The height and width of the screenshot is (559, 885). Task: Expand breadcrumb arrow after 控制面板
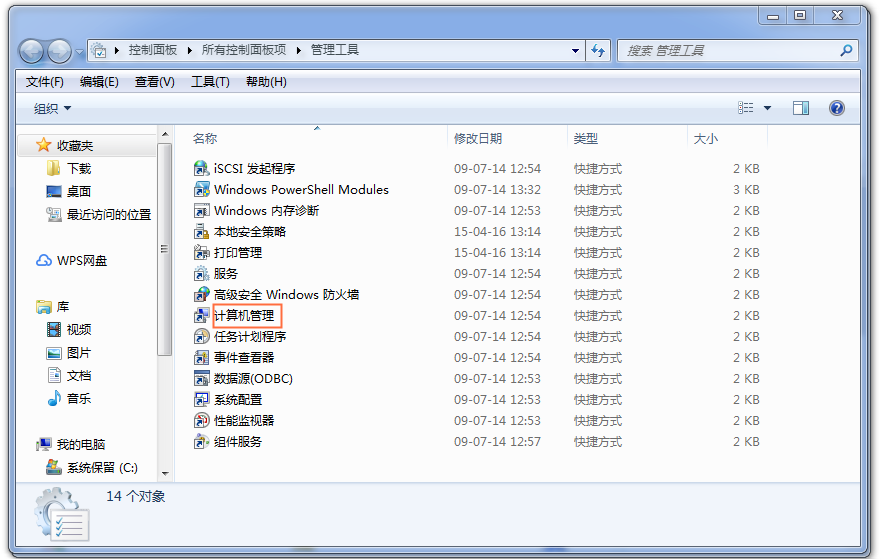[189, 50]
